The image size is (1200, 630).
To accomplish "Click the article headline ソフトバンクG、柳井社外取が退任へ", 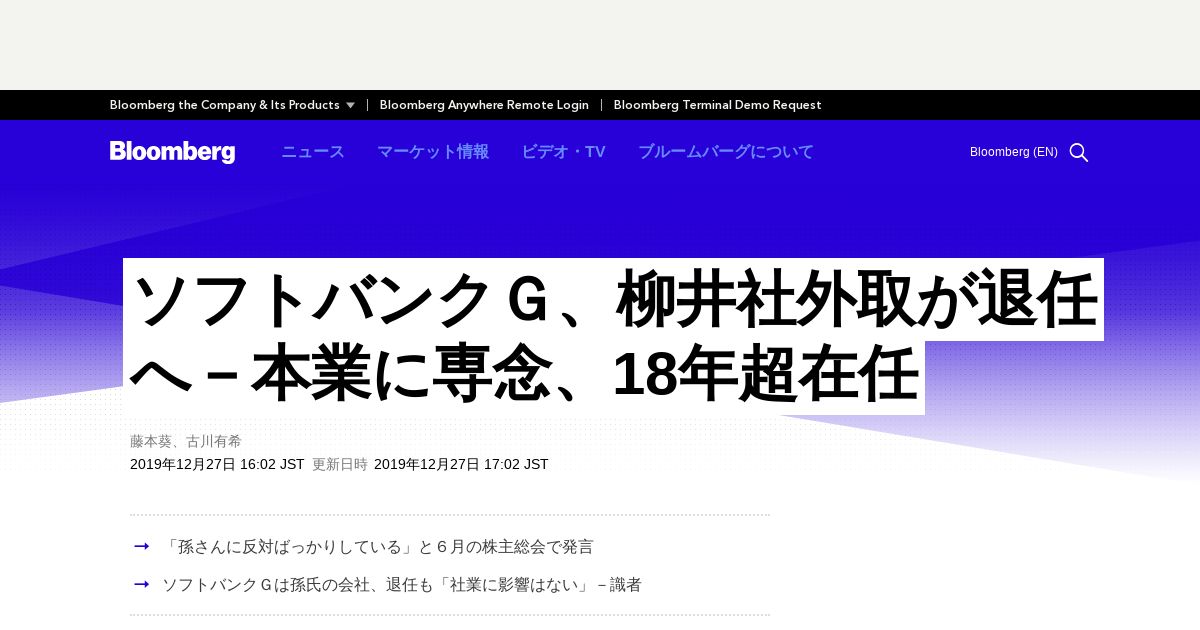I will tap(613, 336).
